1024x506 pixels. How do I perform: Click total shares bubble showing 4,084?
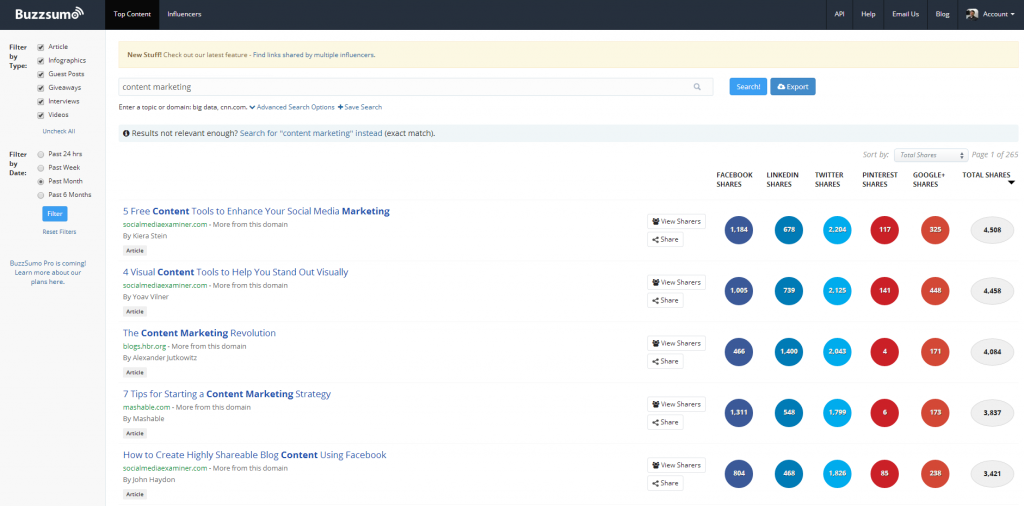point(992,352)
